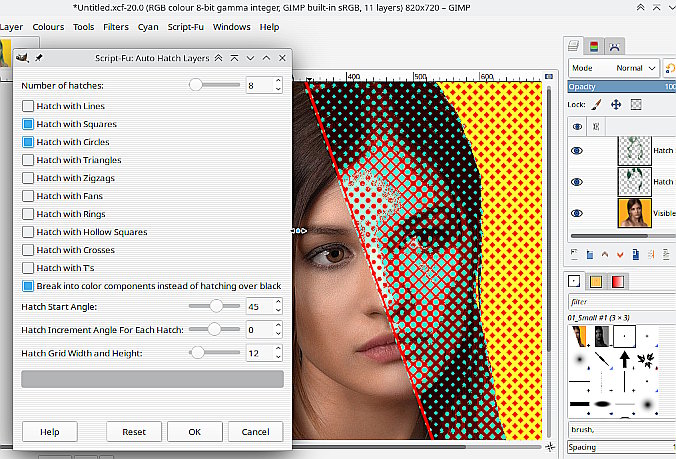Screen dimensions: 676x459
Task: Open the Windows menu
Action: point(232,27)
